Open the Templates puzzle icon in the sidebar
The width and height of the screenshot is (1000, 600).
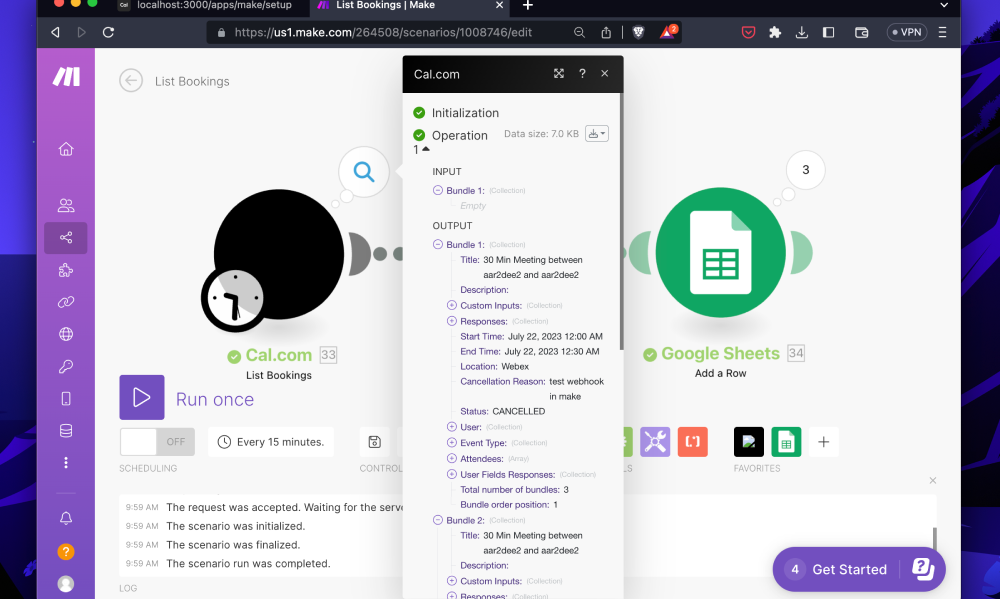pyautogui.click(x=66, y=270)
